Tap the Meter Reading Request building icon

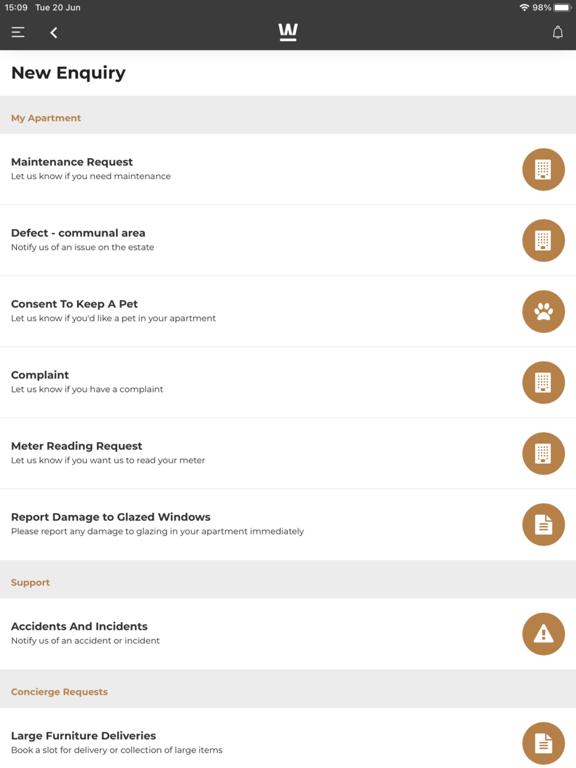pos(543,454)
